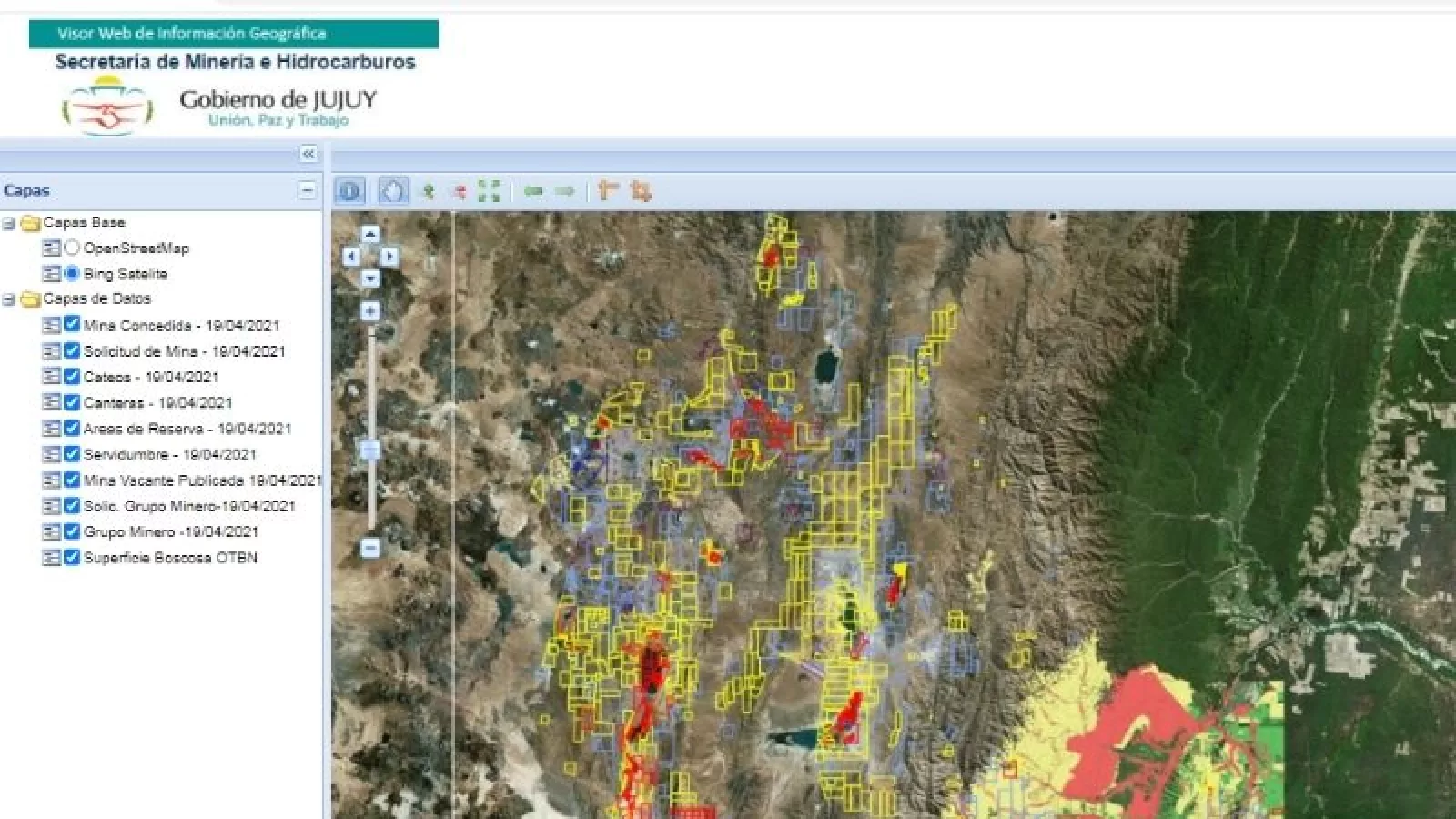Click the zoom-to-full-extent green arrows icon
The width and height of the screenshot is (1456, 819).
(x=490, y=191)
